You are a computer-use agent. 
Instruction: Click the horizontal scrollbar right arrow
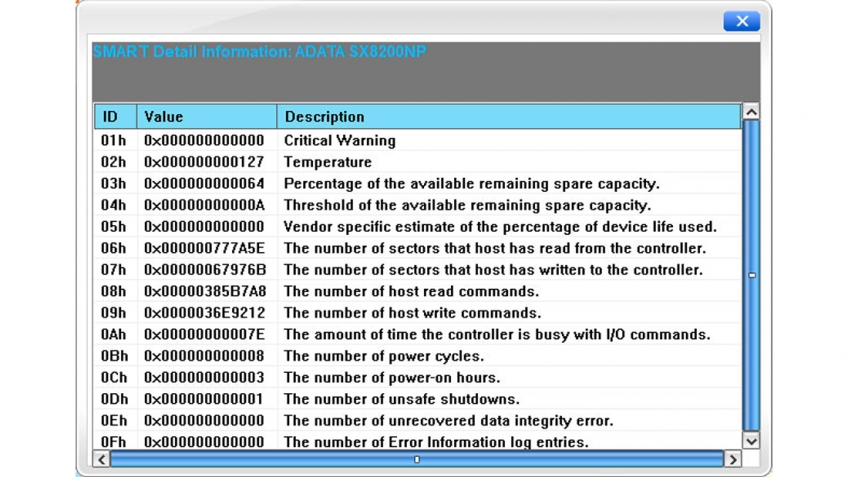(x=733, y=459)
